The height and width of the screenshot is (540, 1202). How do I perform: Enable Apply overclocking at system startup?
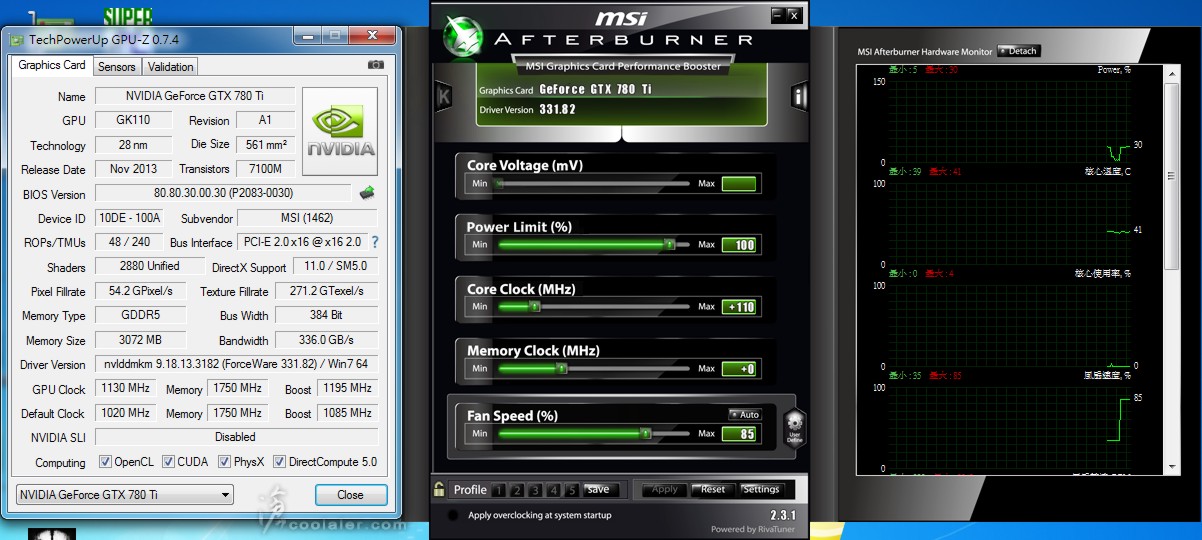pos(454,515)
